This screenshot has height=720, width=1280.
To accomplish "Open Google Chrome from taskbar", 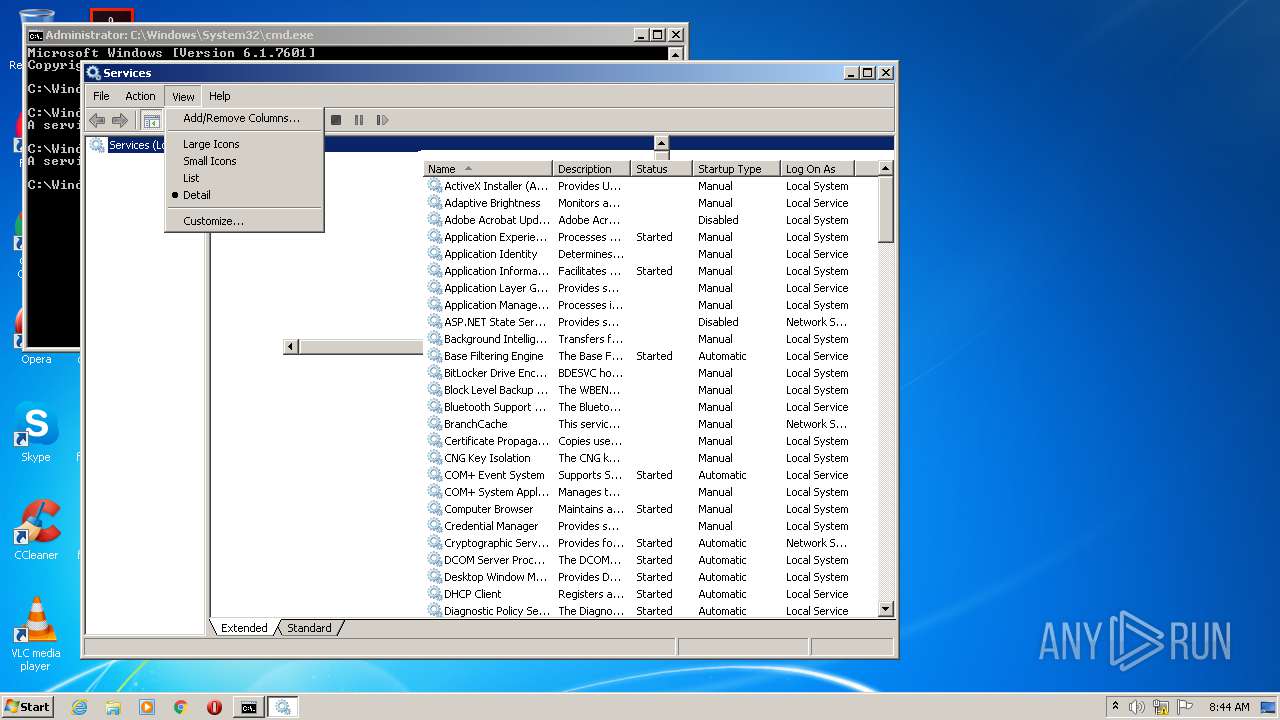I will click(181, 707).
